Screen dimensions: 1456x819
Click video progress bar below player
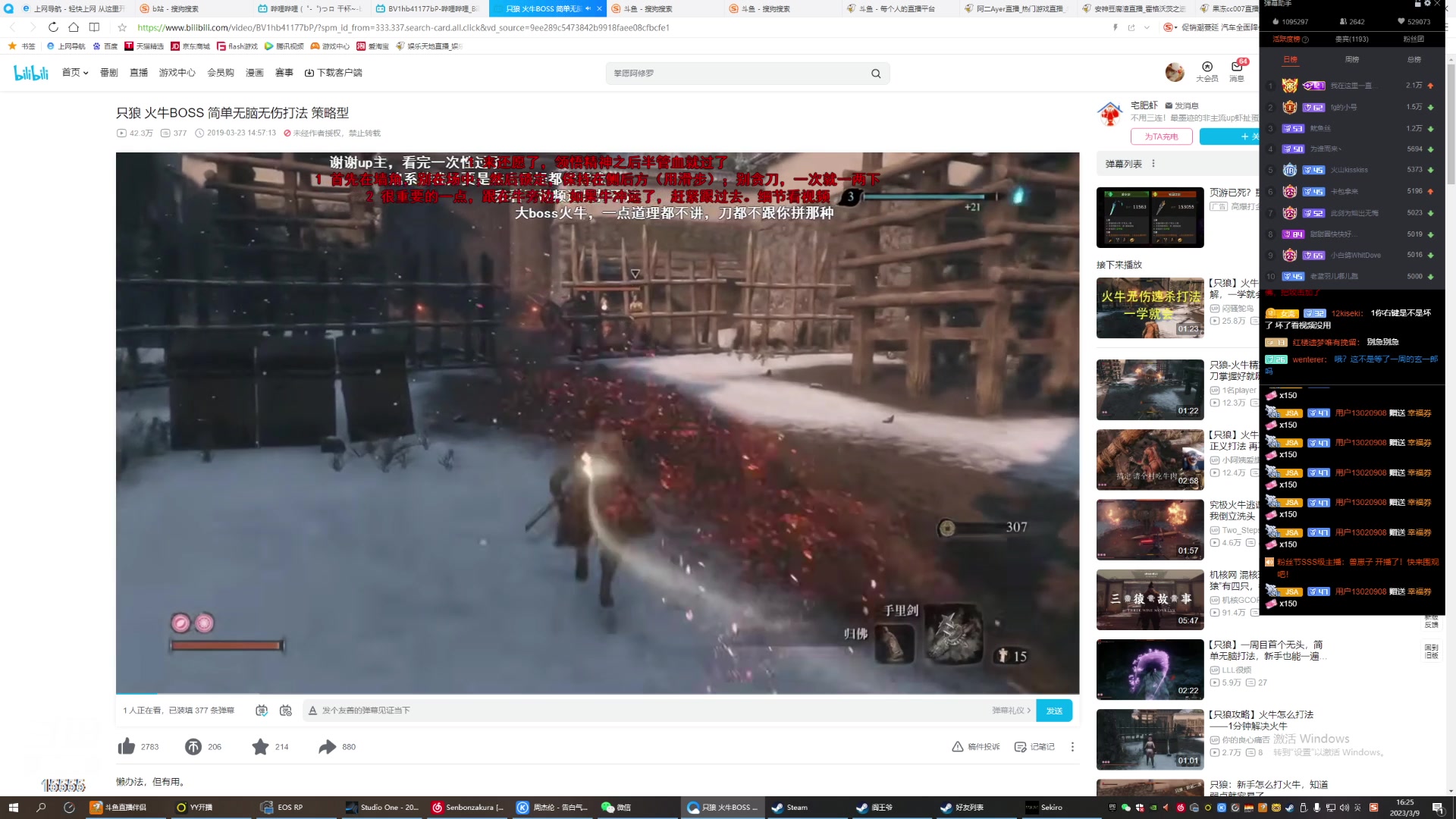(598, 693)
